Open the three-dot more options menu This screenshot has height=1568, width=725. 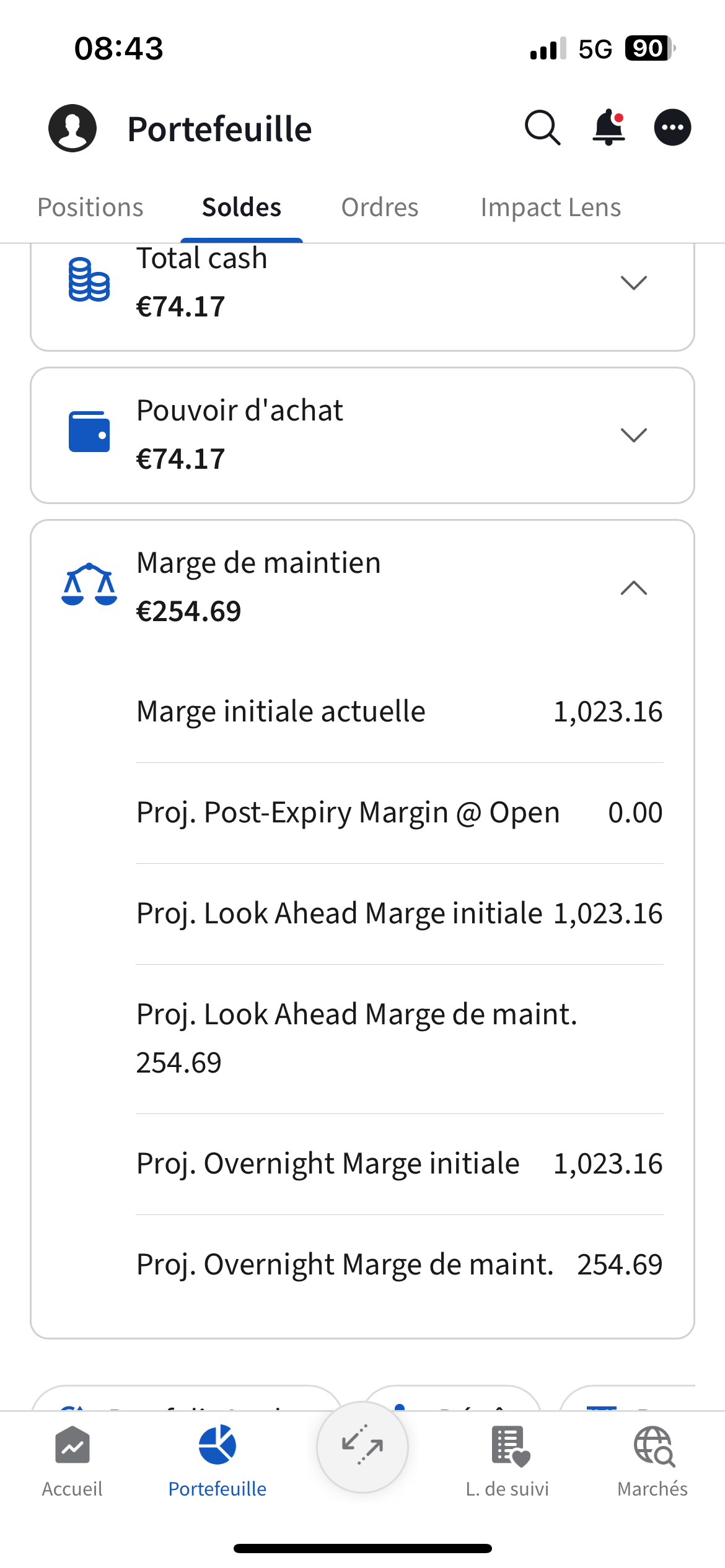click(673, 128)
